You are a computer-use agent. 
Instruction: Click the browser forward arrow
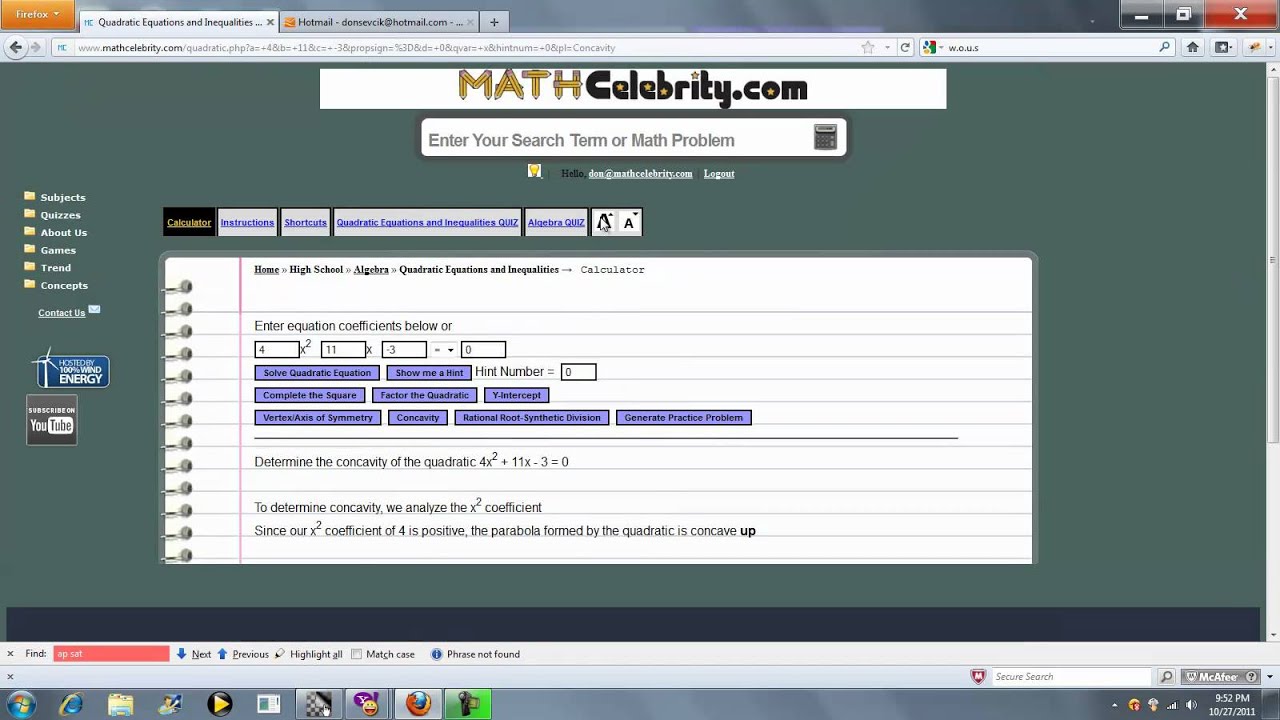point(36,47)
